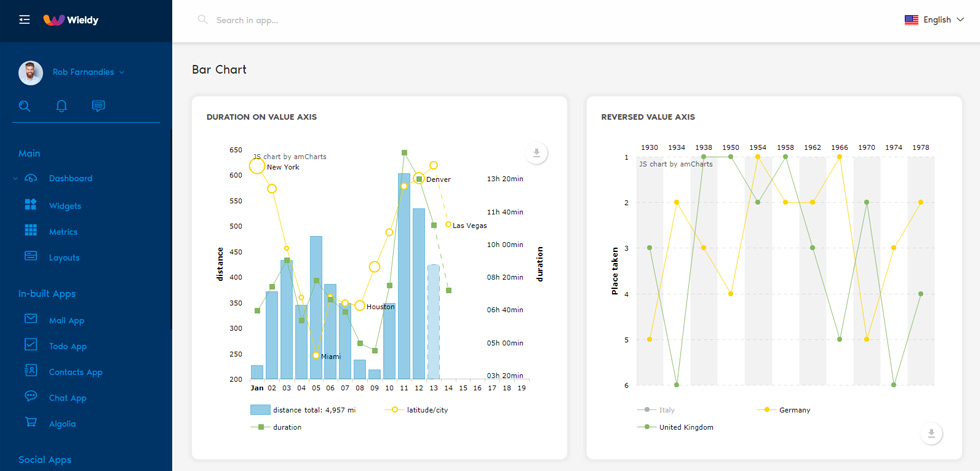Screen dimensions: 980x471
Task: Open the English language dropdown
Action: (x=936, y=20)
